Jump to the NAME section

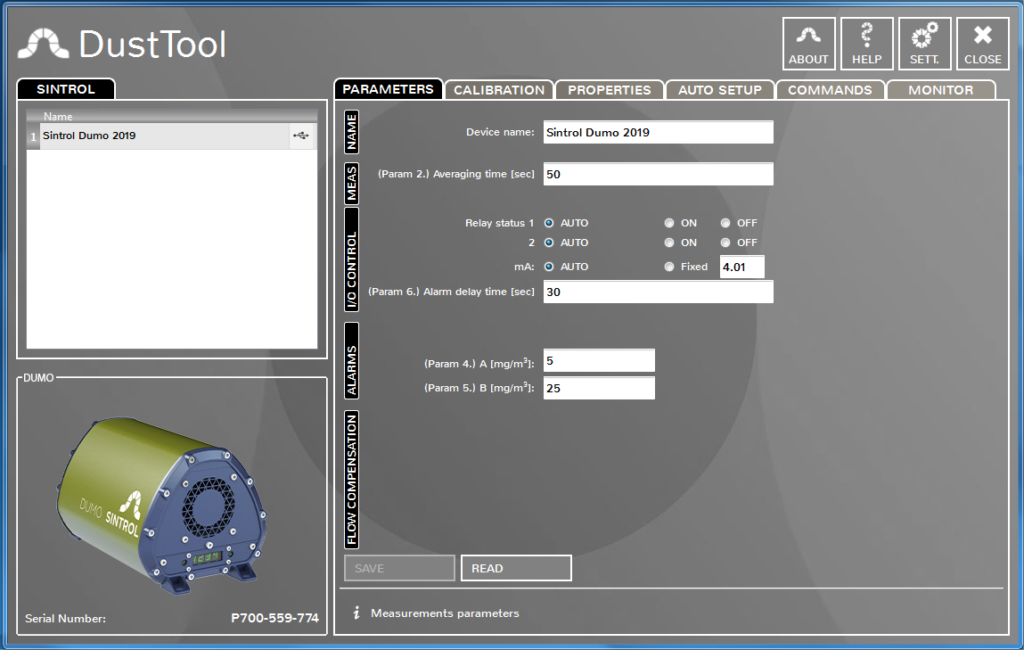click(x=351, y=132)
